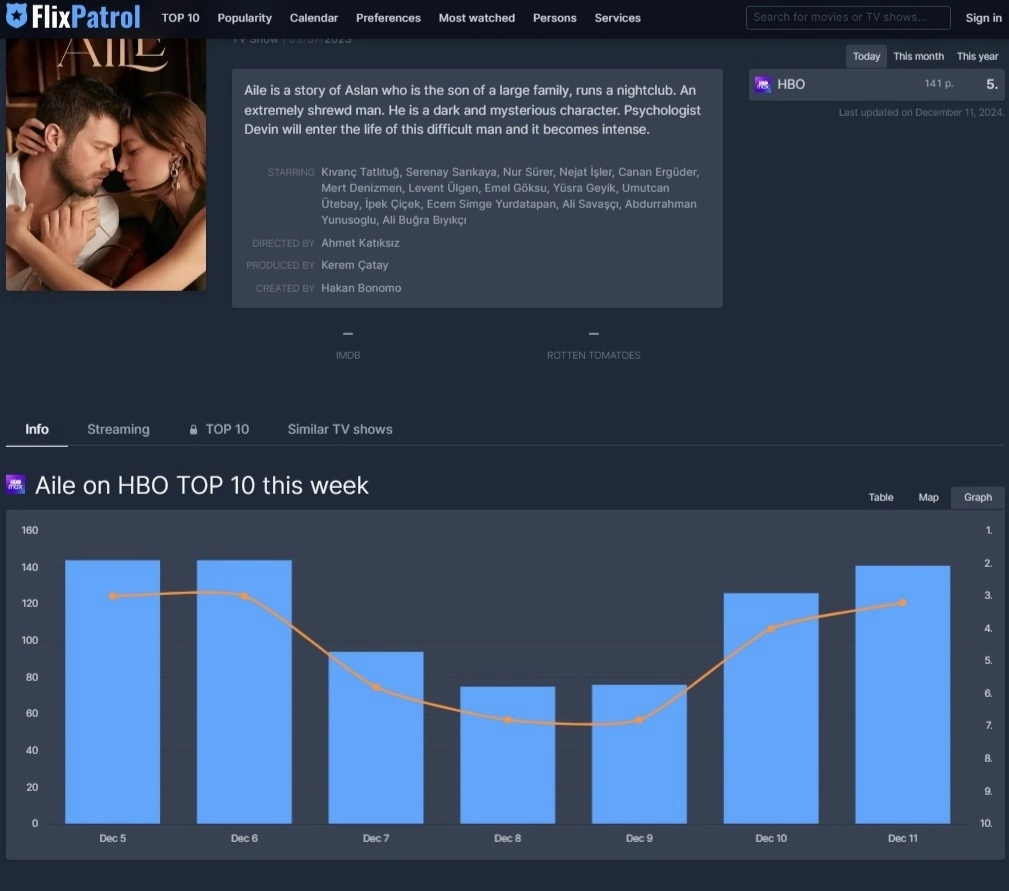
Task: Click the HBO Max icon beside chart title
Action: tap(16, 485)
